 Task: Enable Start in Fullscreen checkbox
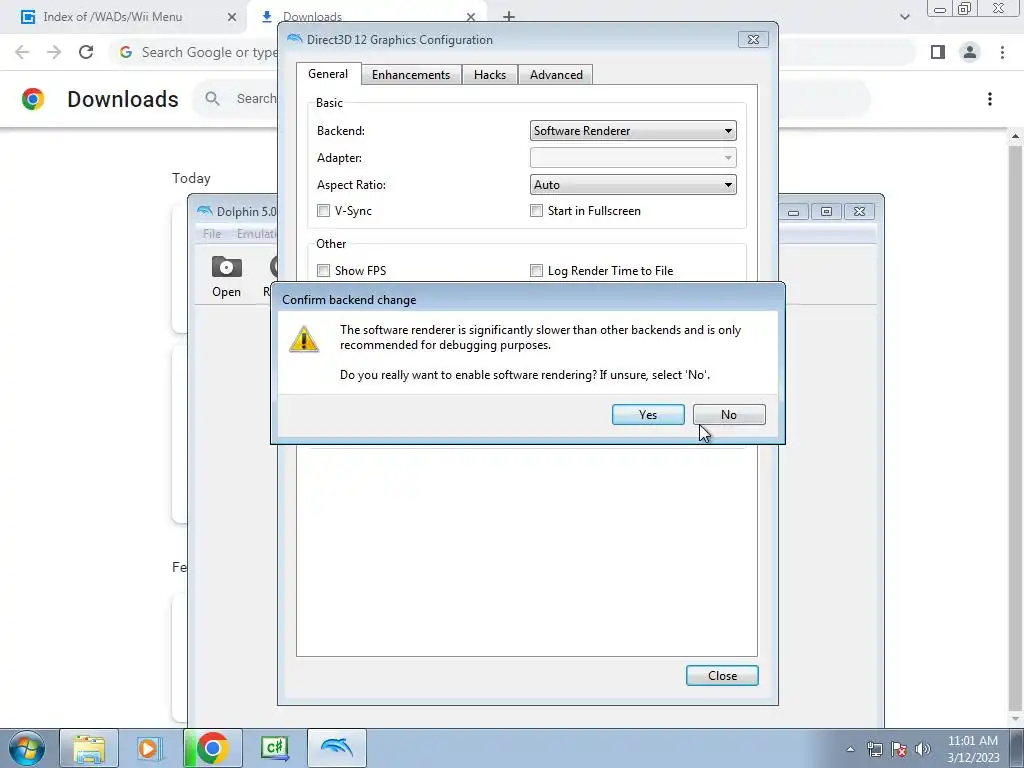(x=536, y=210)
